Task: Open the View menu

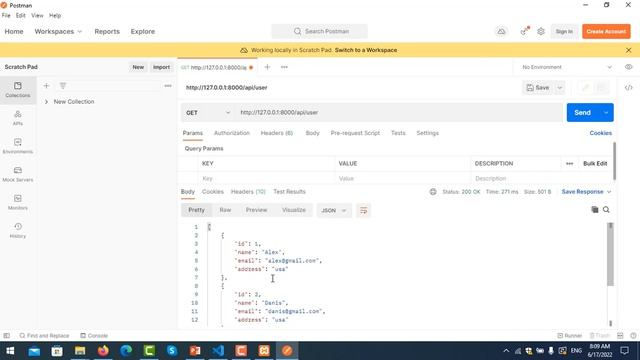Action: coord(37,16)
